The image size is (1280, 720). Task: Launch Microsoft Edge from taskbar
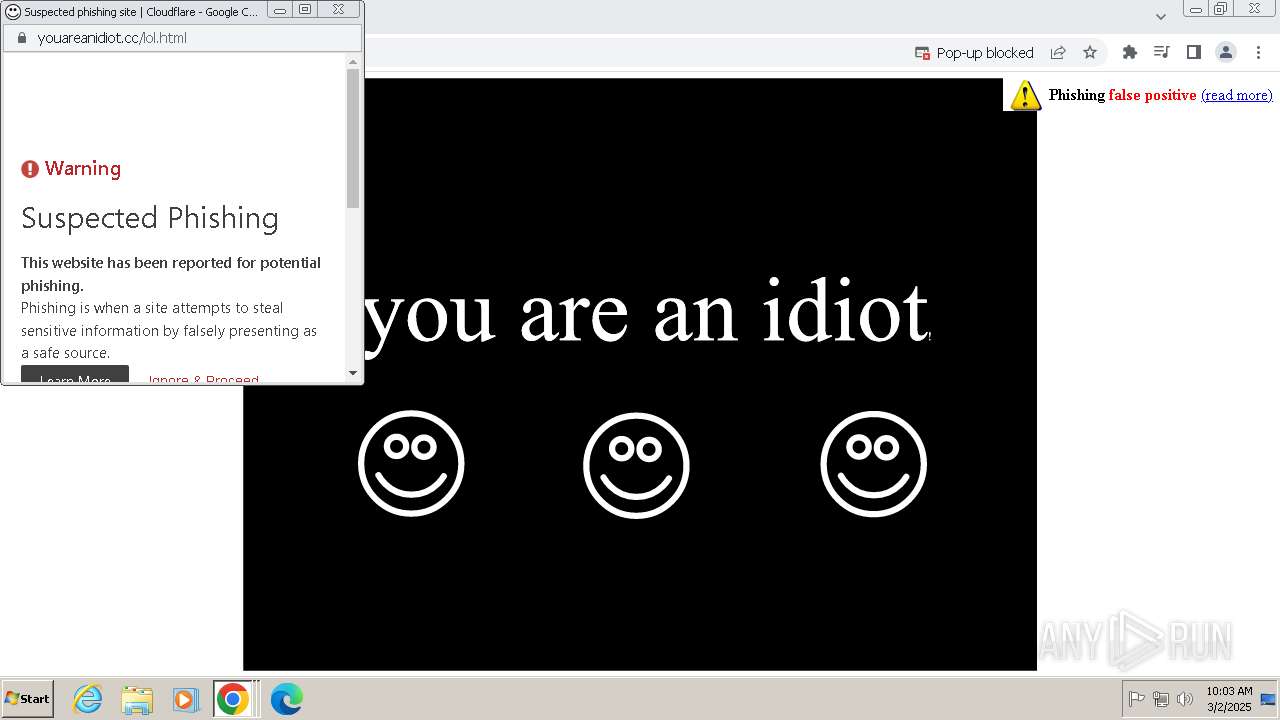click(286, 699)
